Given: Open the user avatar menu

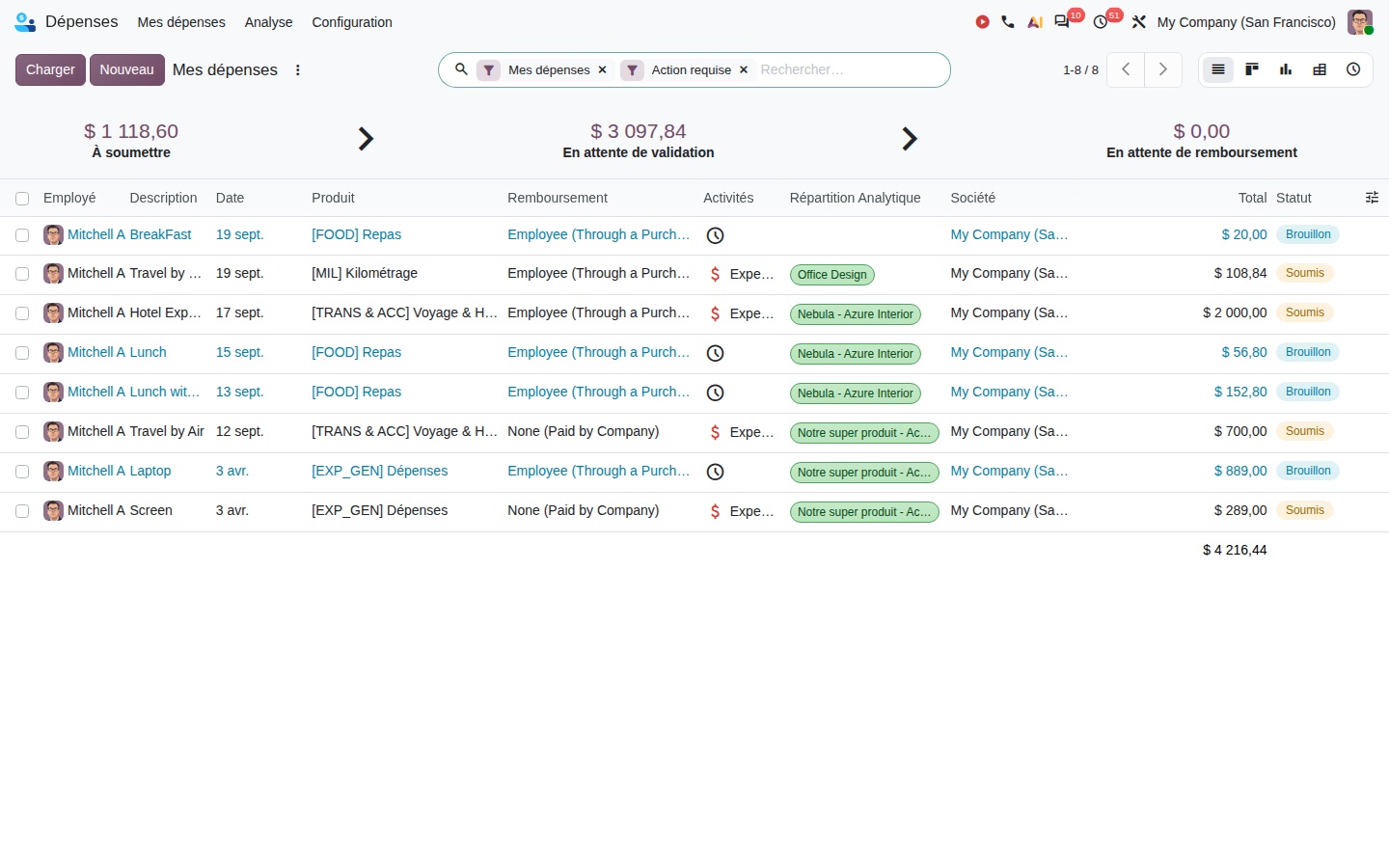Looking at the screenshot, I should coord(1360,22).
